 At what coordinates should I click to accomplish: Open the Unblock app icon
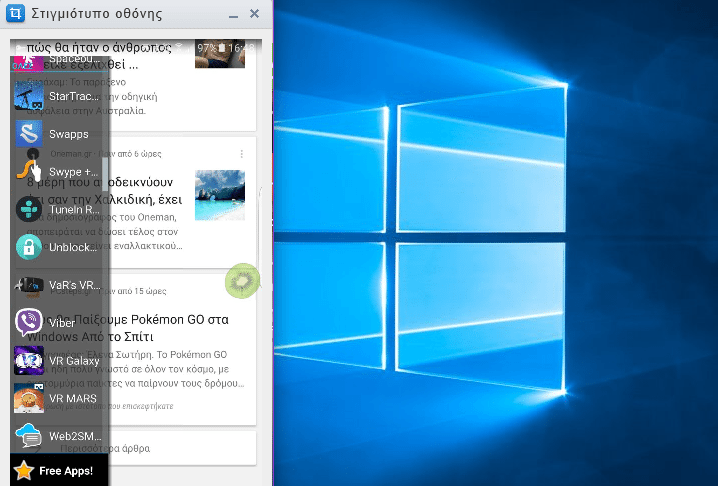29,247
